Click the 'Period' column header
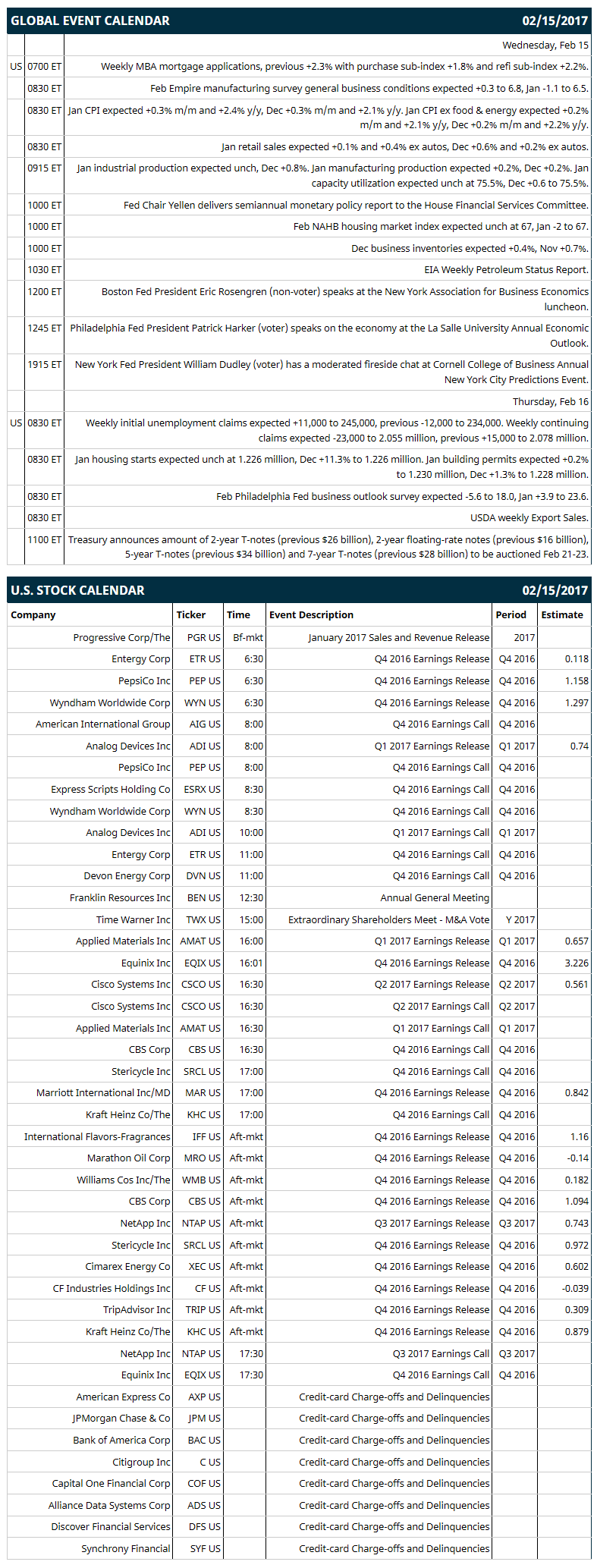 (511, 615)
